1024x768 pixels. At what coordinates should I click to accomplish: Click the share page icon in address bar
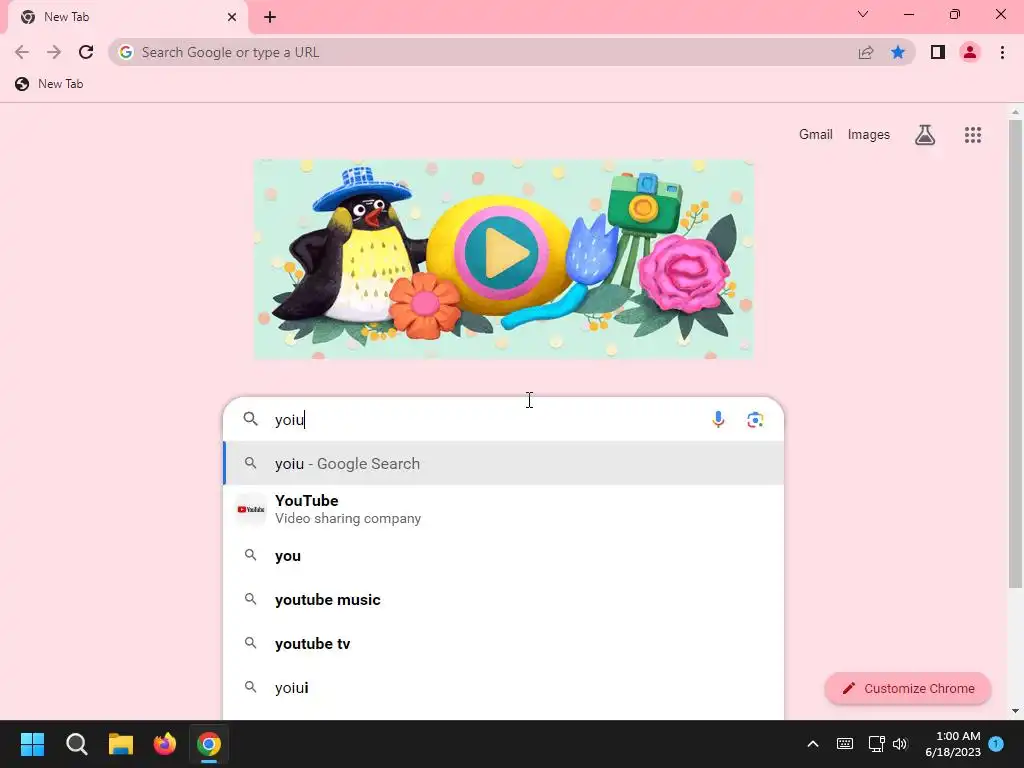click(x=866, y=52)
